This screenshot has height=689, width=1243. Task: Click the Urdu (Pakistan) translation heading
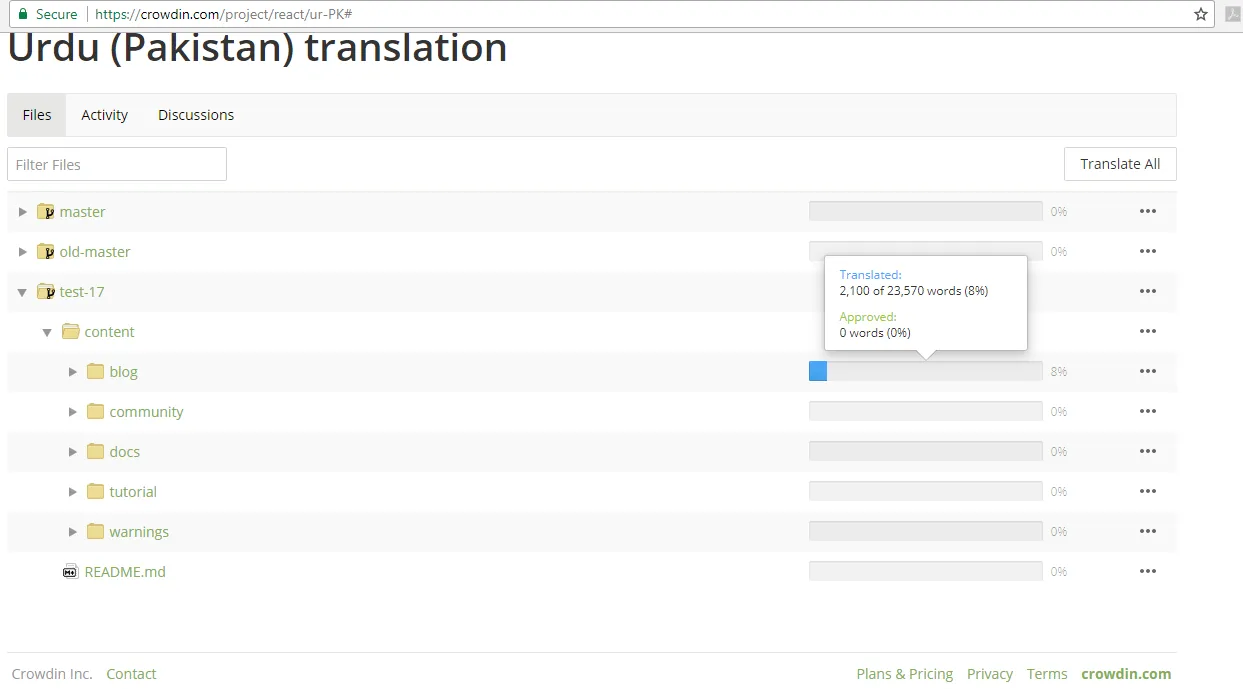pyautogui.click(x=257, y=48)
